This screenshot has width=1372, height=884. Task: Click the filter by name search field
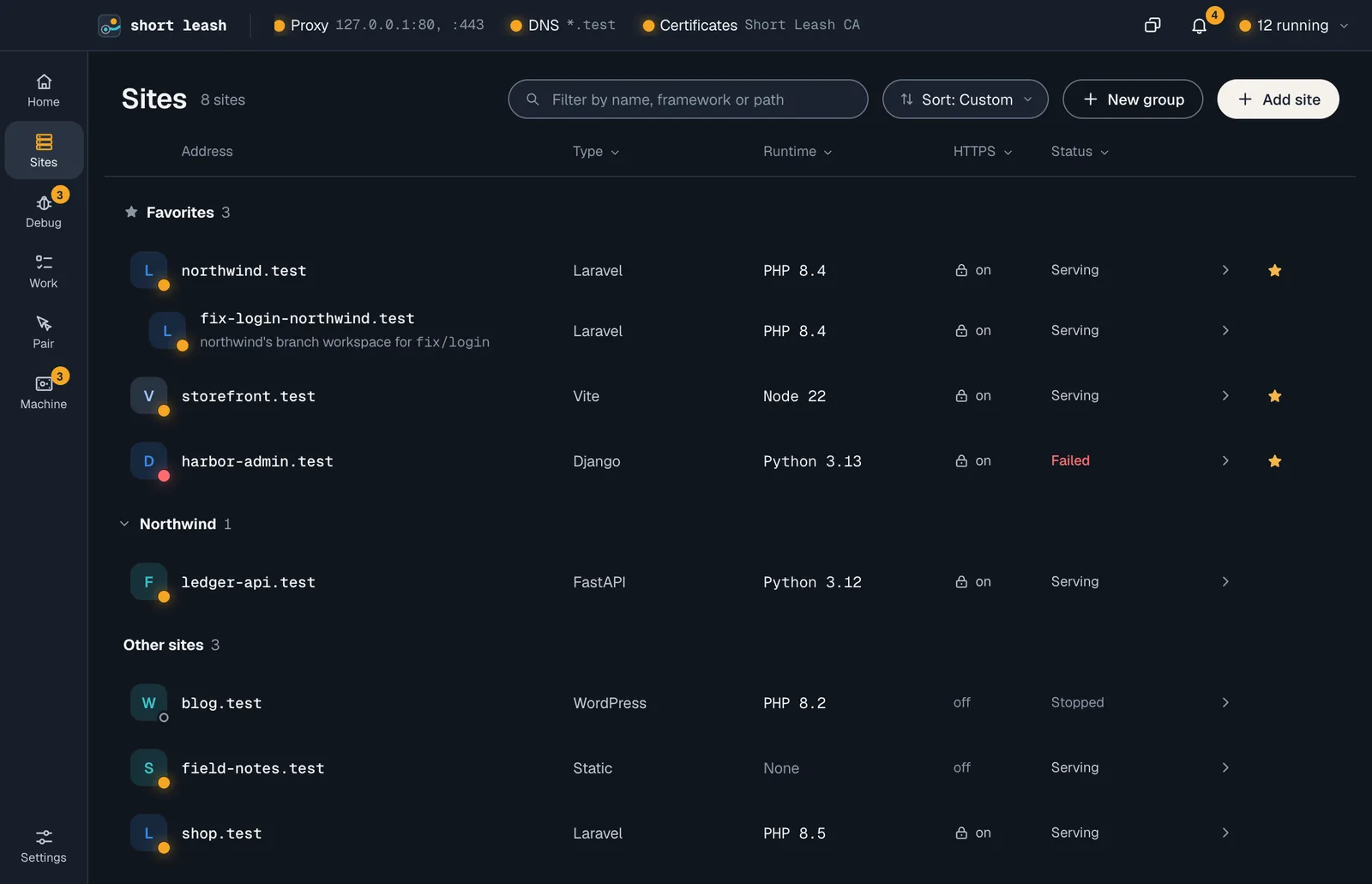(x=688, y=99)
